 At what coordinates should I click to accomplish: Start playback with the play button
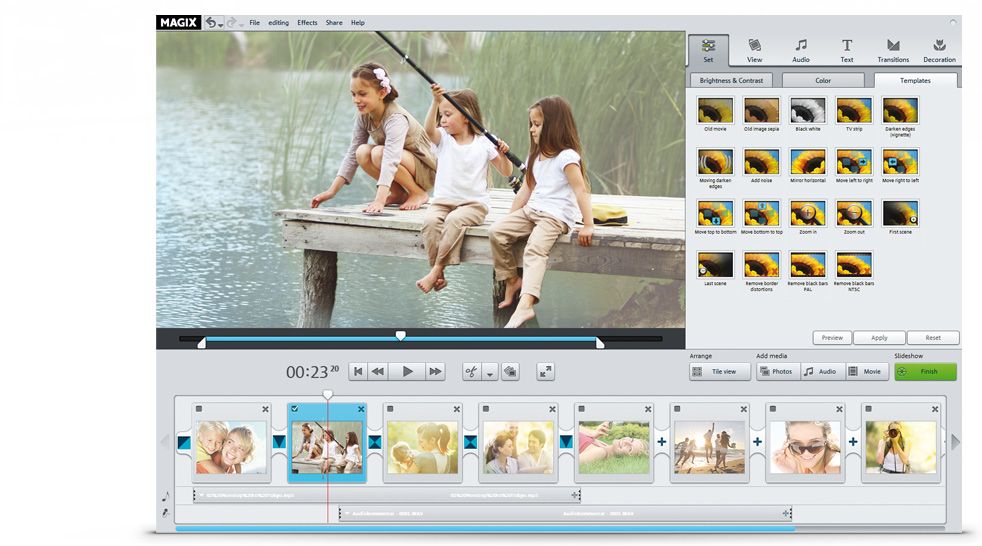[x=407, y=371]
